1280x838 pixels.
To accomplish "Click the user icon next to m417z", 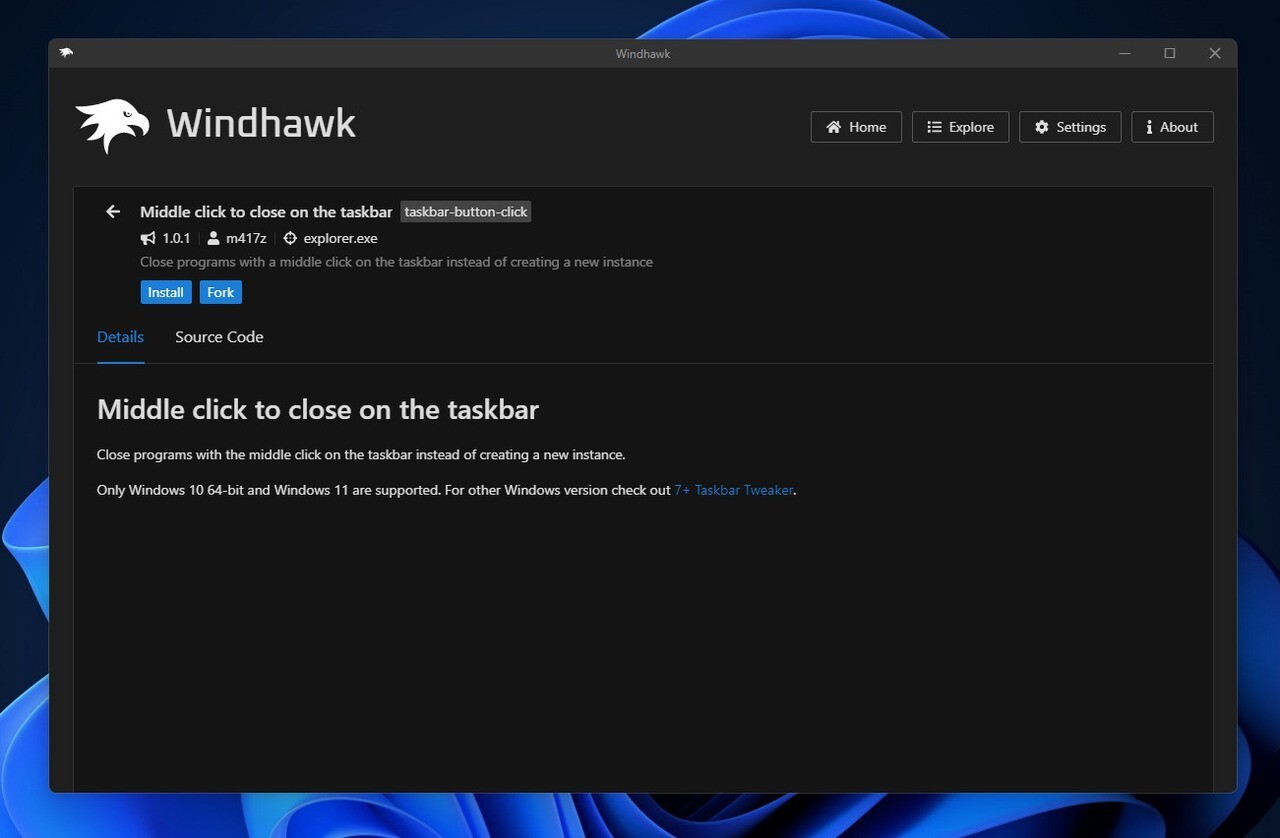I will point(213,238).
